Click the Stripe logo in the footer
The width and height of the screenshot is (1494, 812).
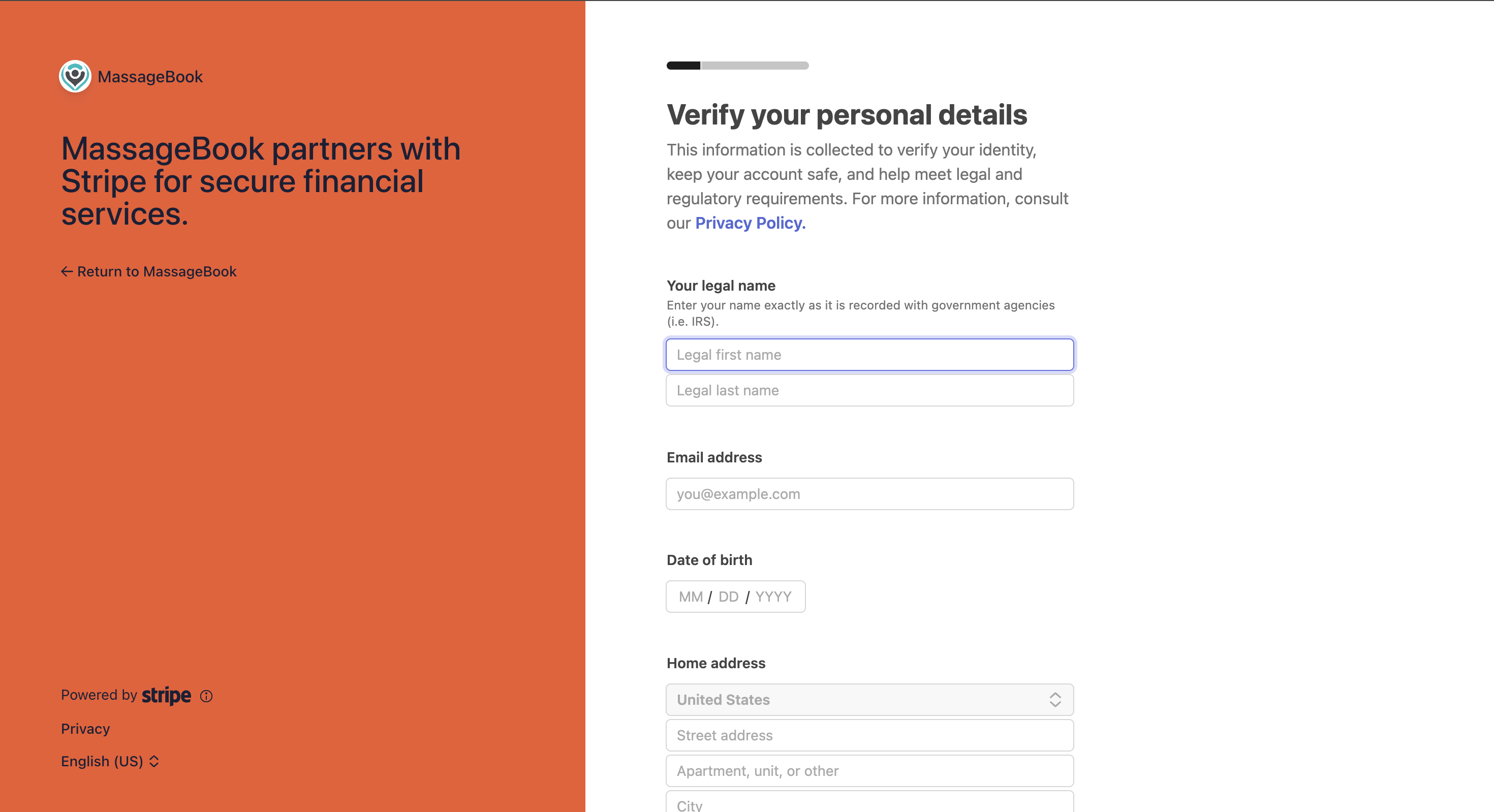tap(167, 696)
